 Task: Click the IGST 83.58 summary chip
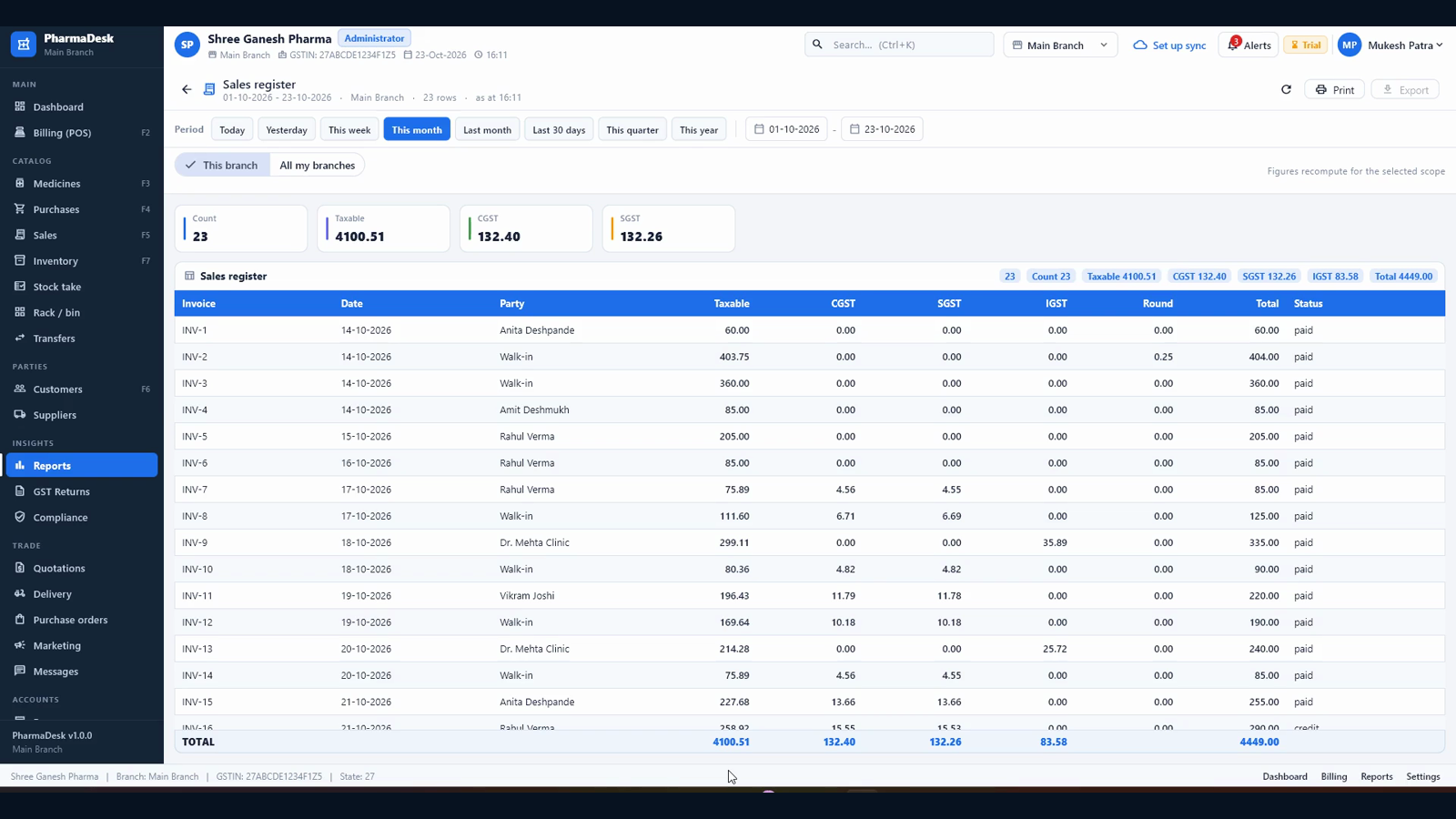pyautogui.click(x=1335, y=276)
